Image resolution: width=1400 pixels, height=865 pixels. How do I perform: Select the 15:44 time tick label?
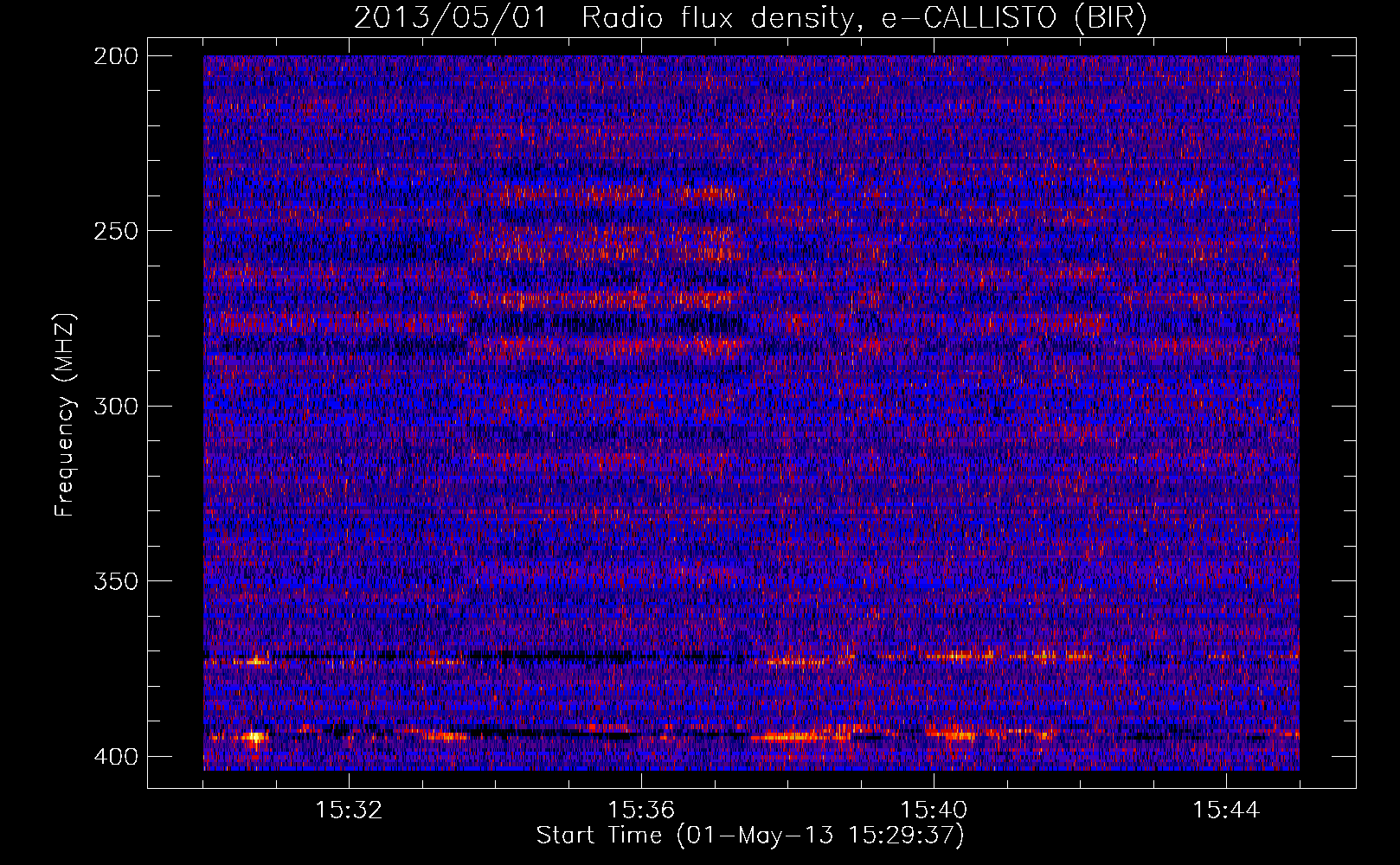coord(1226,810)
